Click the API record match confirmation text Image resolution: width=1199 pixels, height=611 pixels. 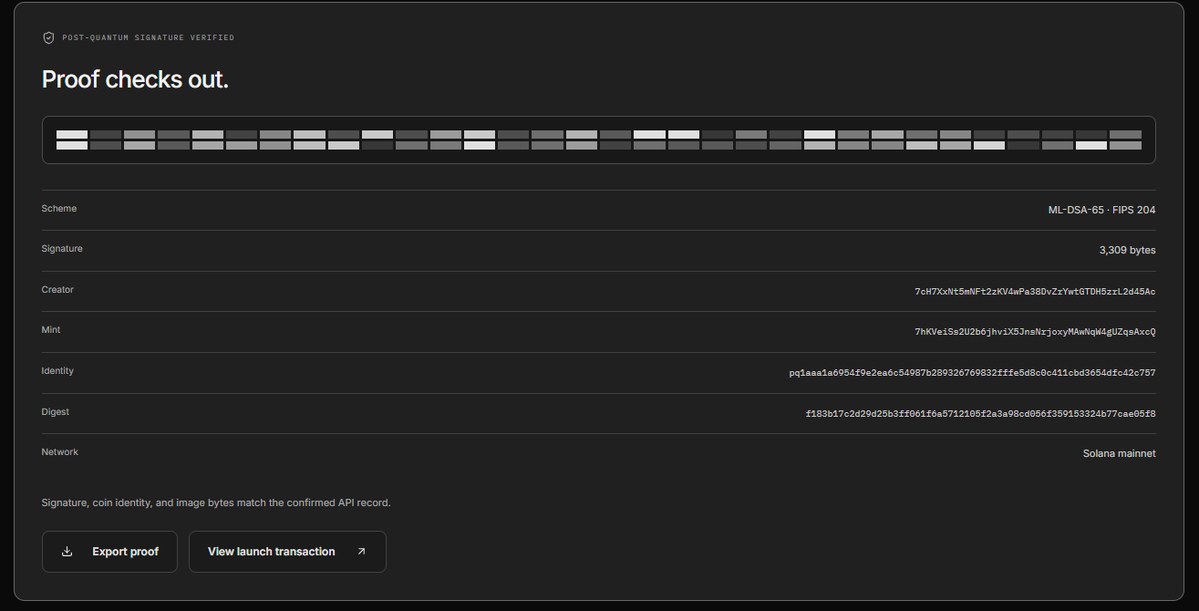coord(216,502)
